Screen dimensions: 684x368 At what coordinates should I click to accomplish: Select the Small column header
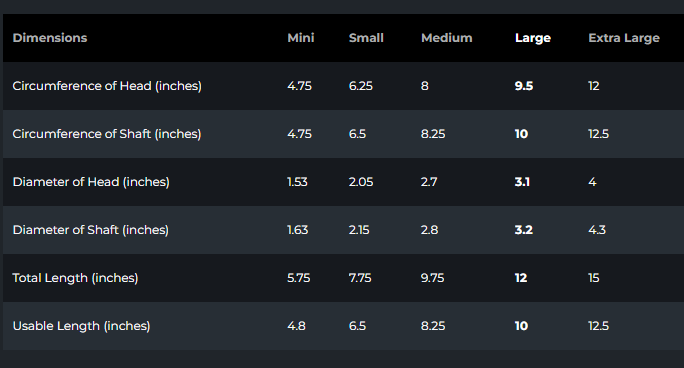coord(366,38)
